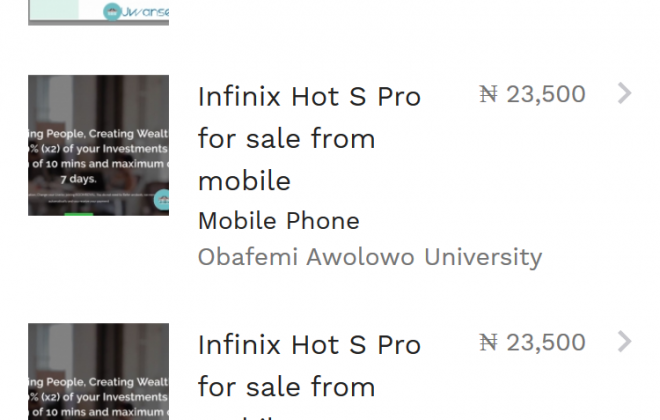Click the chevron beside the first Infinix listing
The width and height of the screenshot is (660, 420).
[x=625, y=94]
